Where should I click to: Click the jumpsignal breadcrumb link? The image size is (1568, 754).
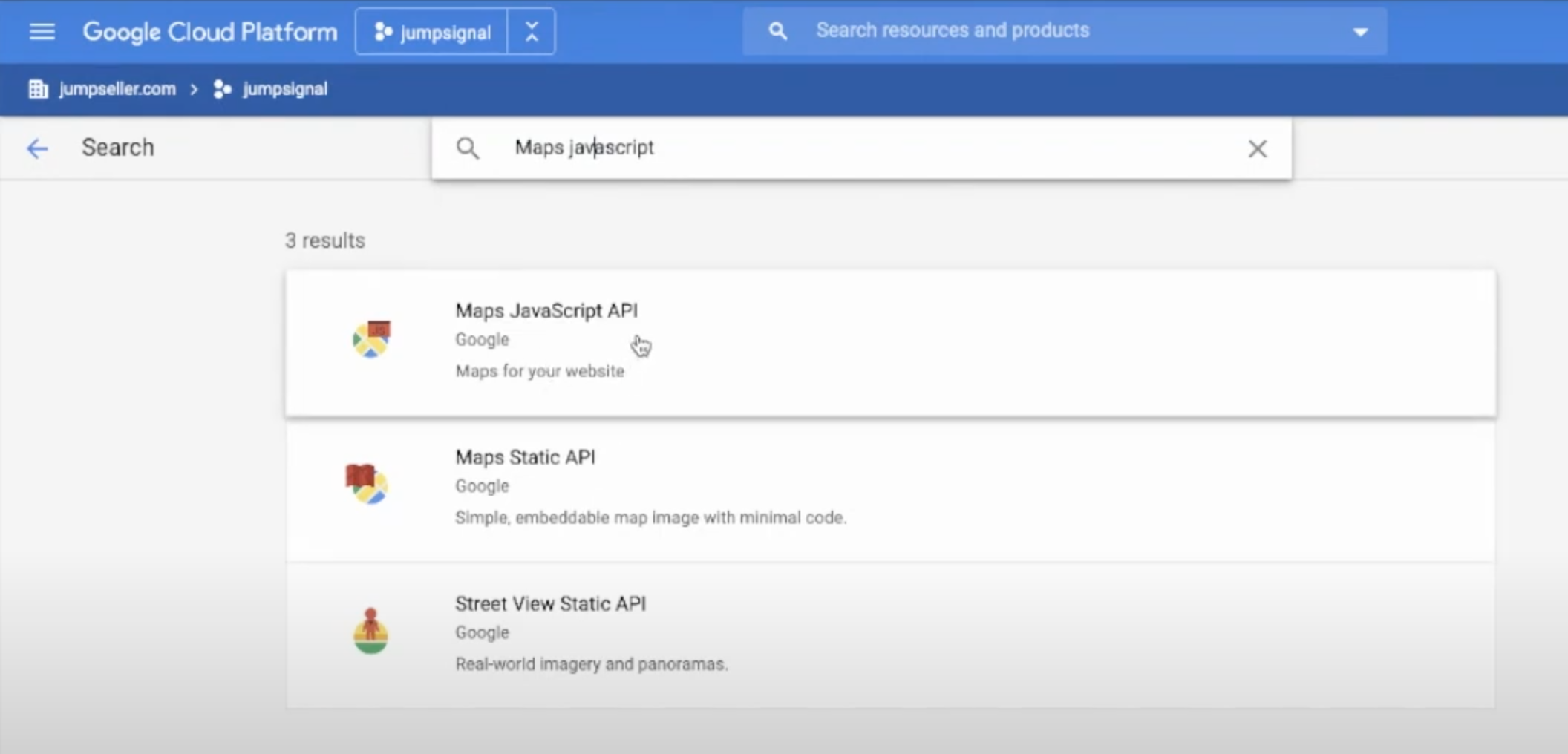pos(285,89)
